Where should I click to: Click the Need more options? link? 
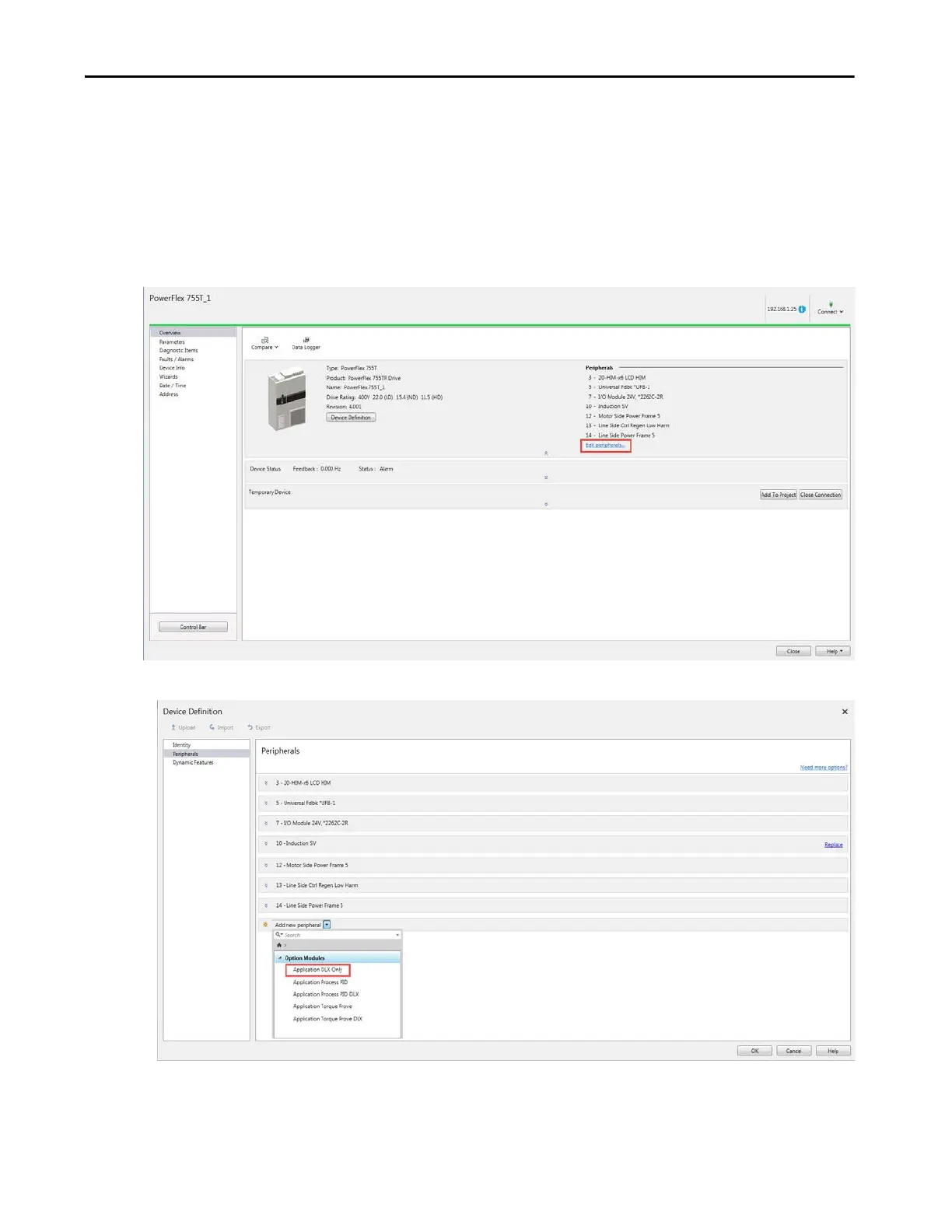click(824, 768)
